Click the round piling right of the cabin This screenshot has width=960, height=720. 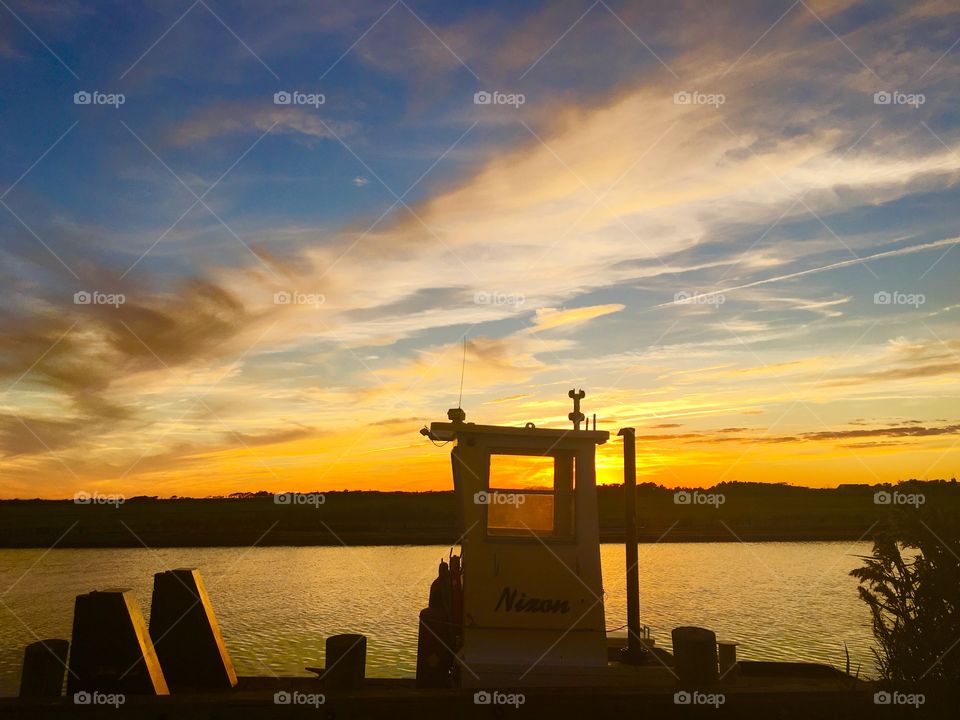694,654
